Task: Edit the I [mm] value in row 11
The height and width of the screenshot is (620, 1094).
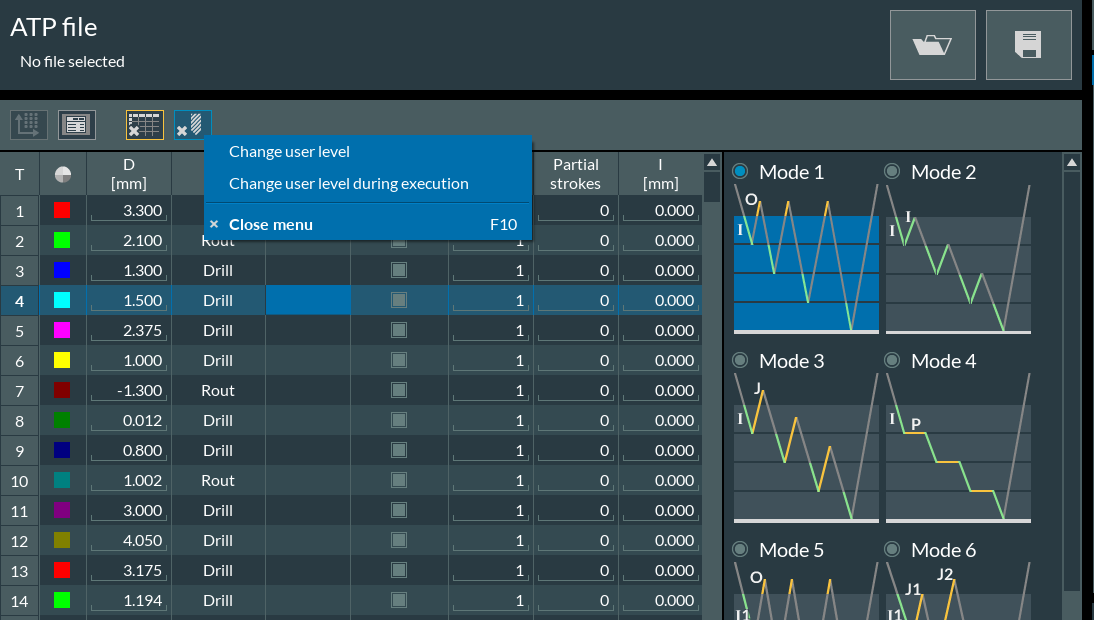Action: [660, 511]
